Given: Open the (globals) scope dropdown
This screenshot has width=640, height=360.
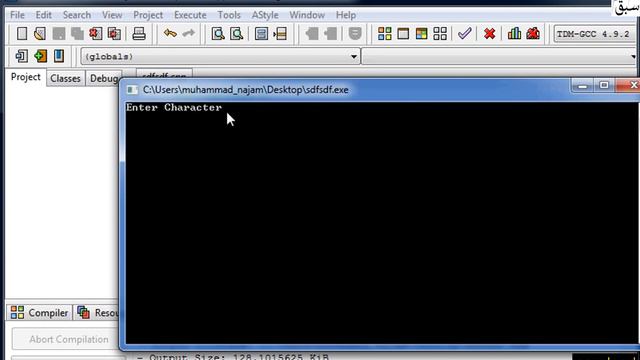Looking at the screenshot, I should click(x=220, y=57).
